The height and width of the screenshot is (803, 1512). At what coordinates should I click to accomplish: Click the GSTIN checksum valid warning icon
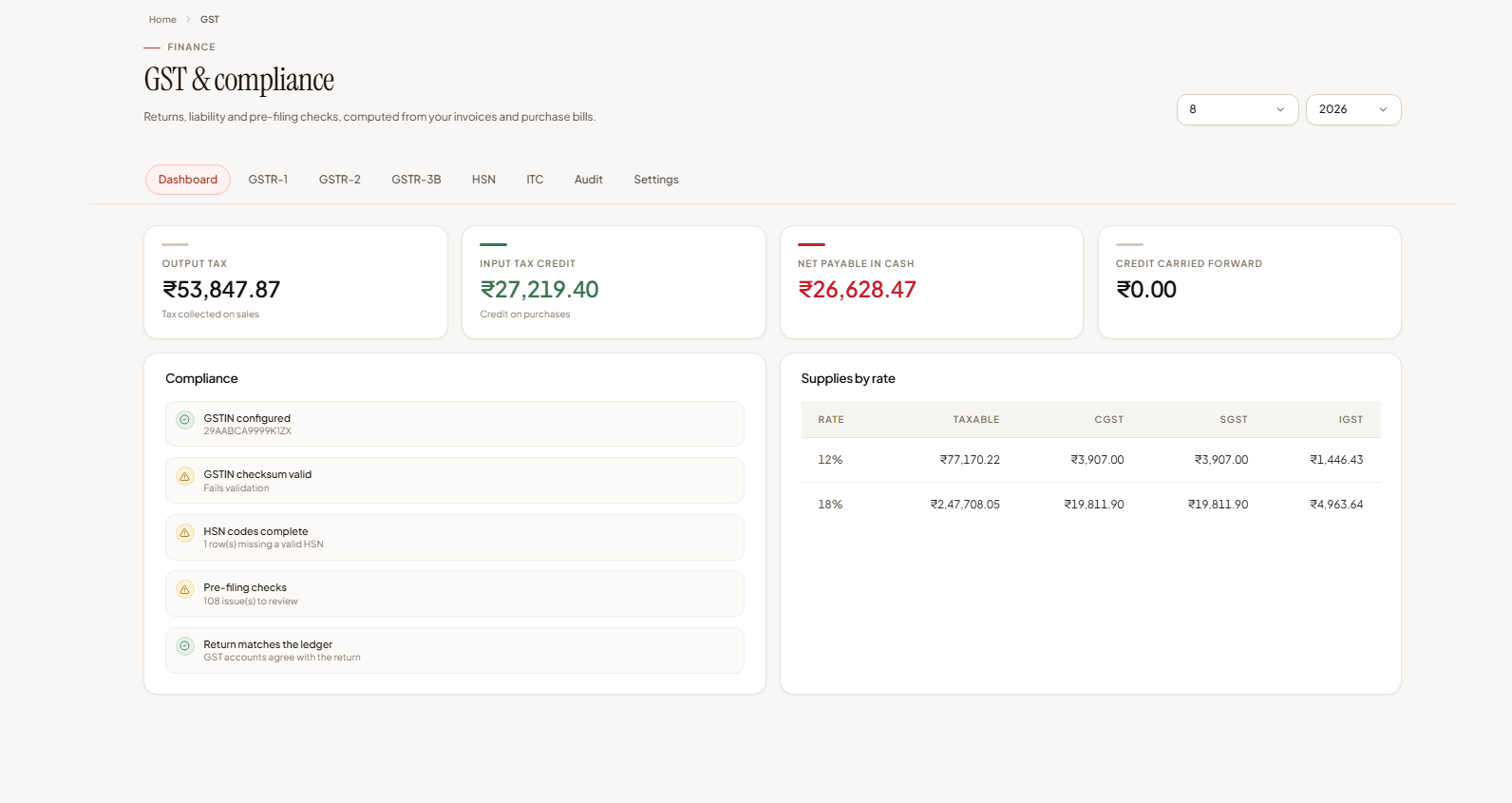(x=185, y=476)
